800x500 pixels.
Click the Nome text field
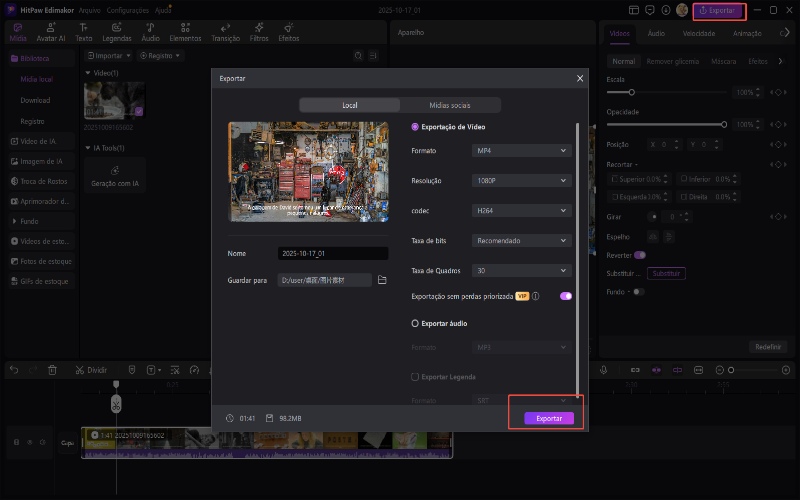point(332,254)
